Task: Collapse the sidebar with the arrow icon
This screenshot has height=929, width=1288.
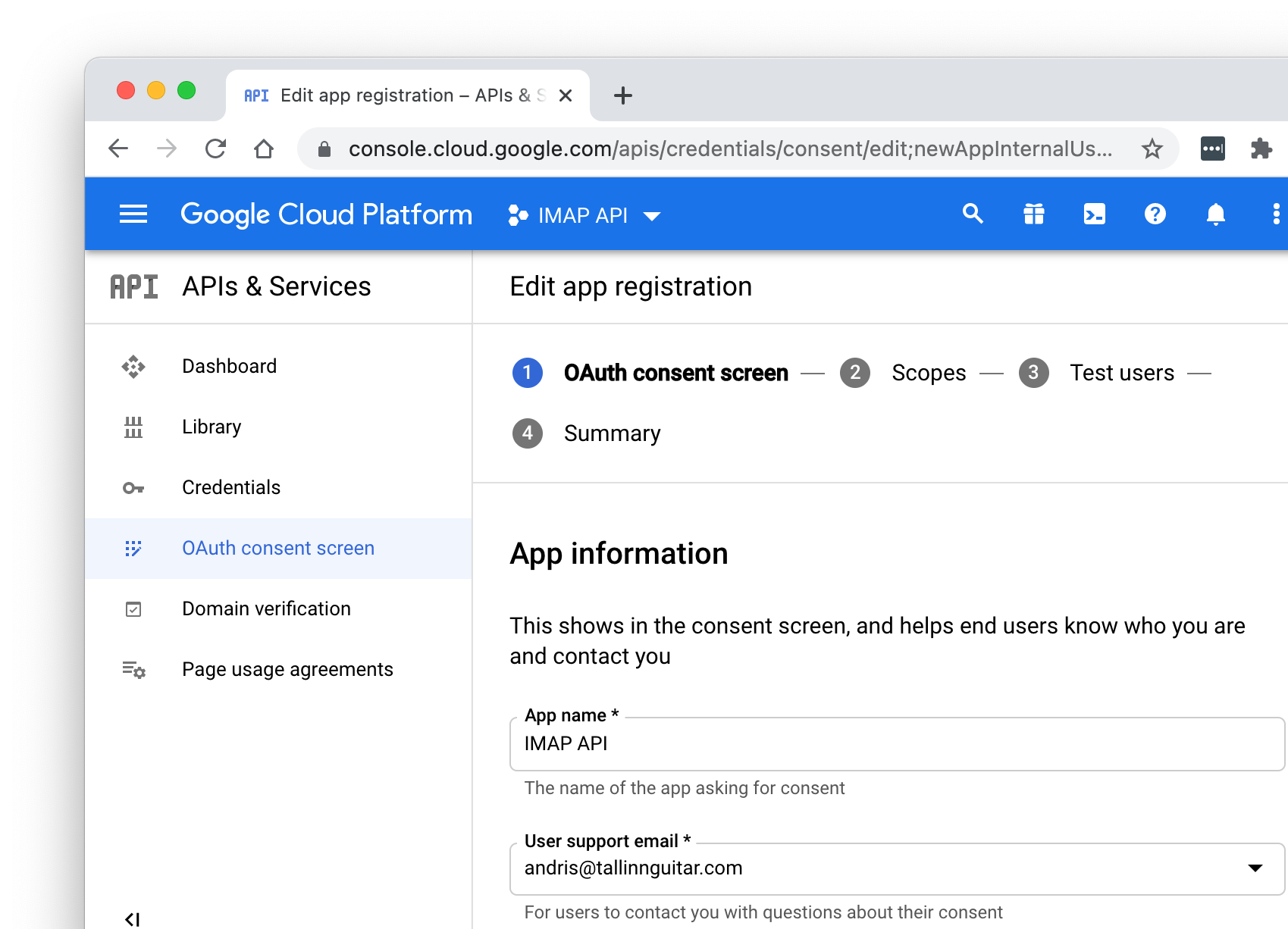Action: [133, 919]
